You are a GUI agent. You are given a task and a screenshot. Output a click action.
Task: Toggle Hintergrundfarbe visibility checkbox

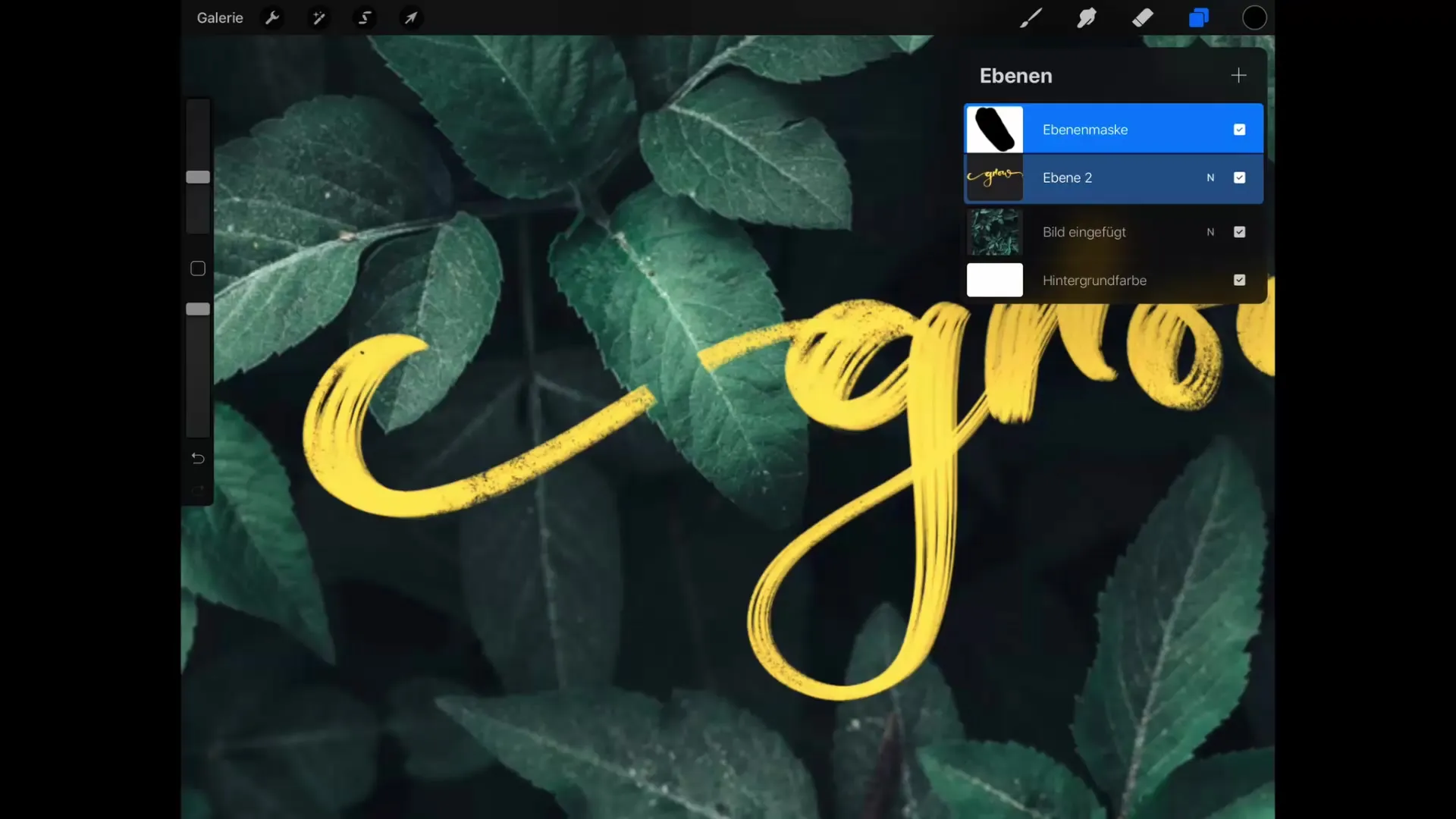pyautogui.click(x=1239, y=280)
